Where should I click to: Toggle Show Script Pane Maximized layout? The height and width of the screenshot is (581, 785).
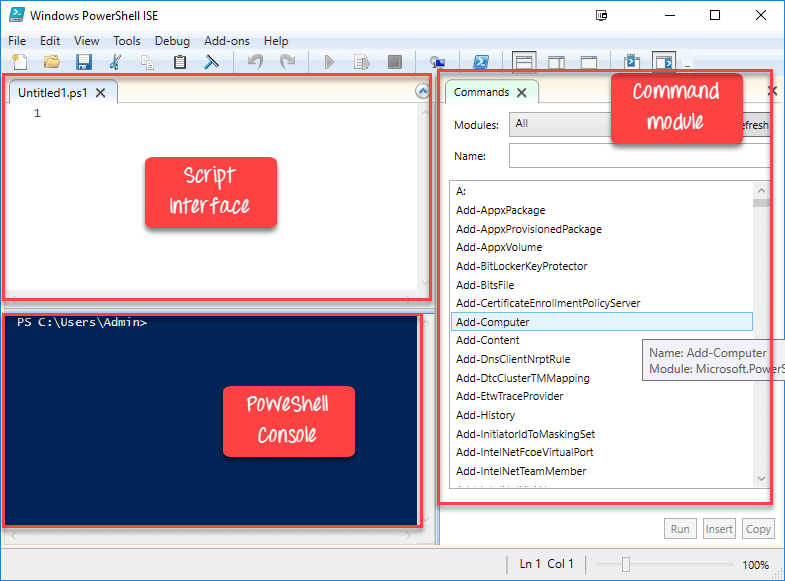click(x=589, y=62)
